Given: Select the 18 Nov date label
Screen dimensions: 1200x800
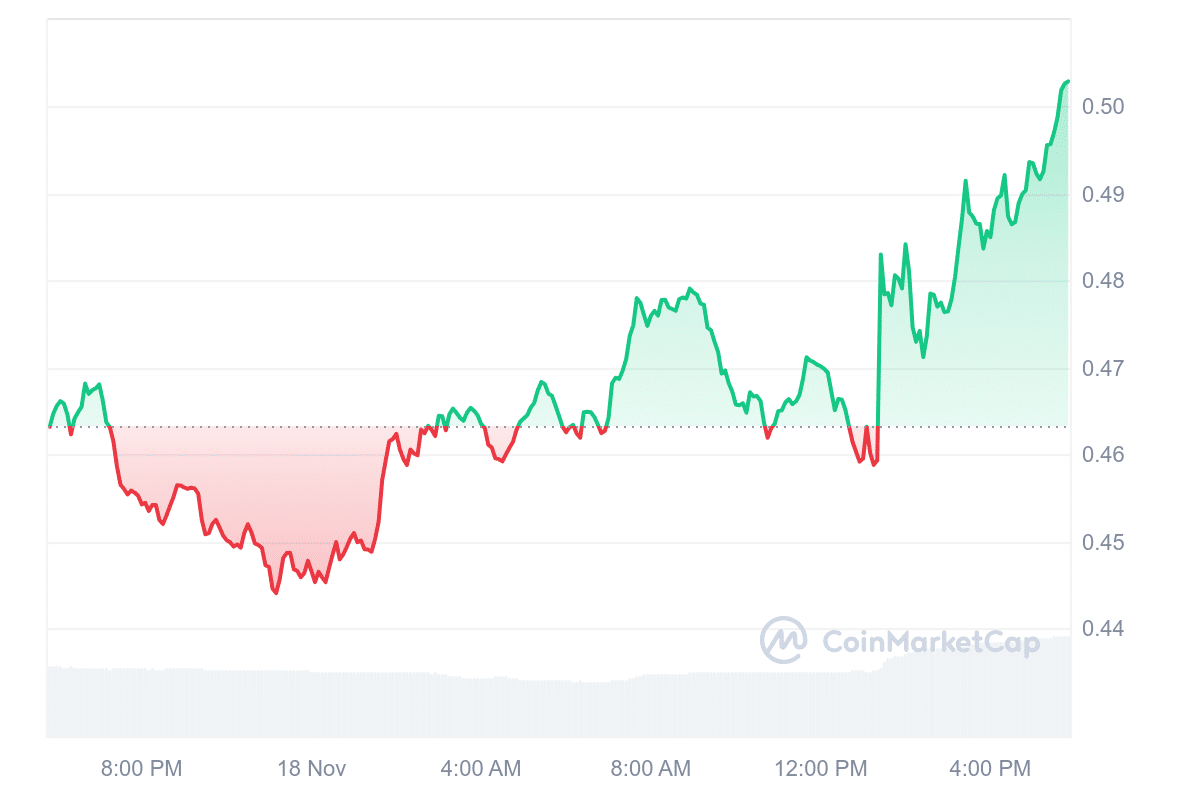Looking at the screenshot, I should pyautogui.click(x=312, y=768).
